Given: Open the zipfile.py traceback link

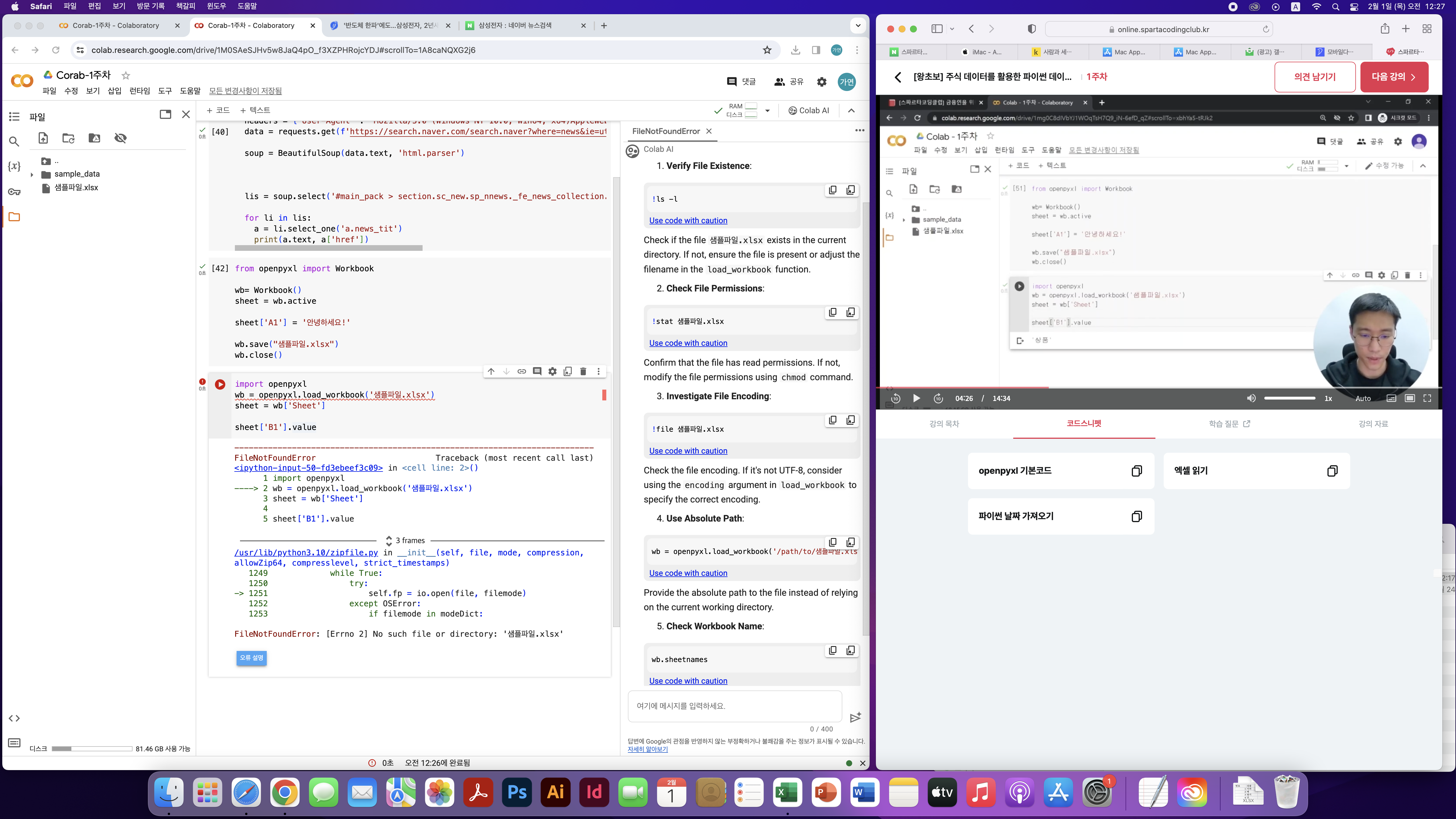Looking at the screenshot, I should (306, 553).
